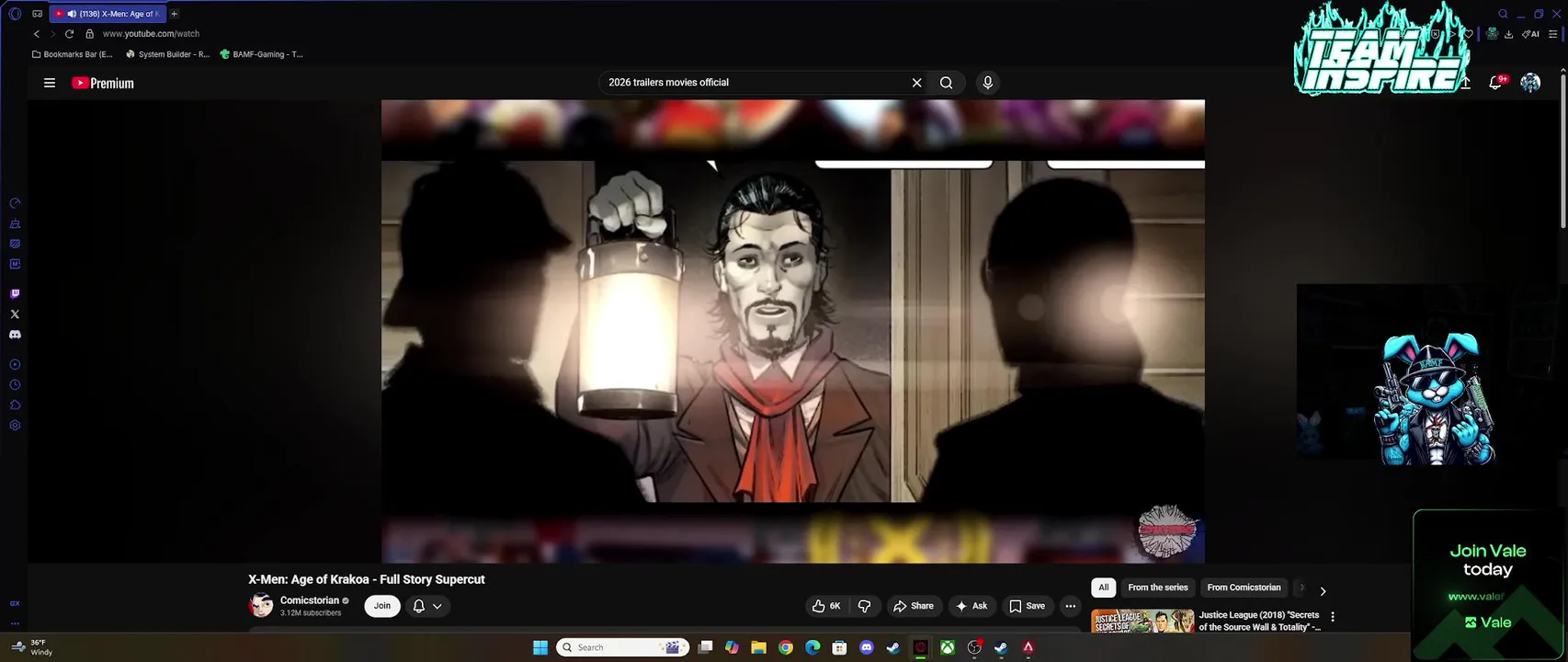The height and width of the screenshot is (662, 1568).
Task: Open YouTube notifications bell
Action: pos(1495,83)
